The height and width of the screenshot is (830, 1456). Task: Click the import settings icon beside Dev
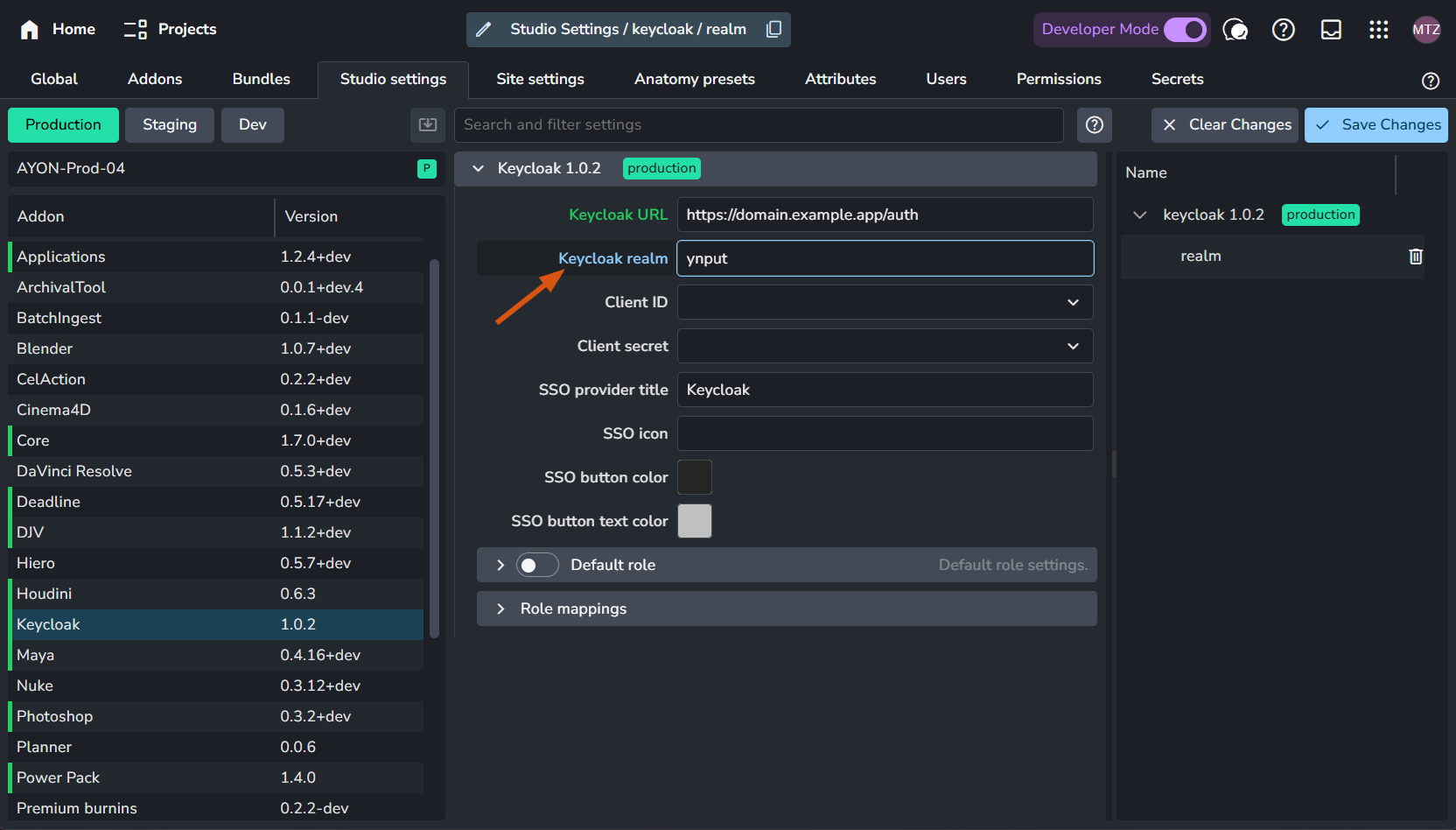pyautogui.click(x=428, y=125)
